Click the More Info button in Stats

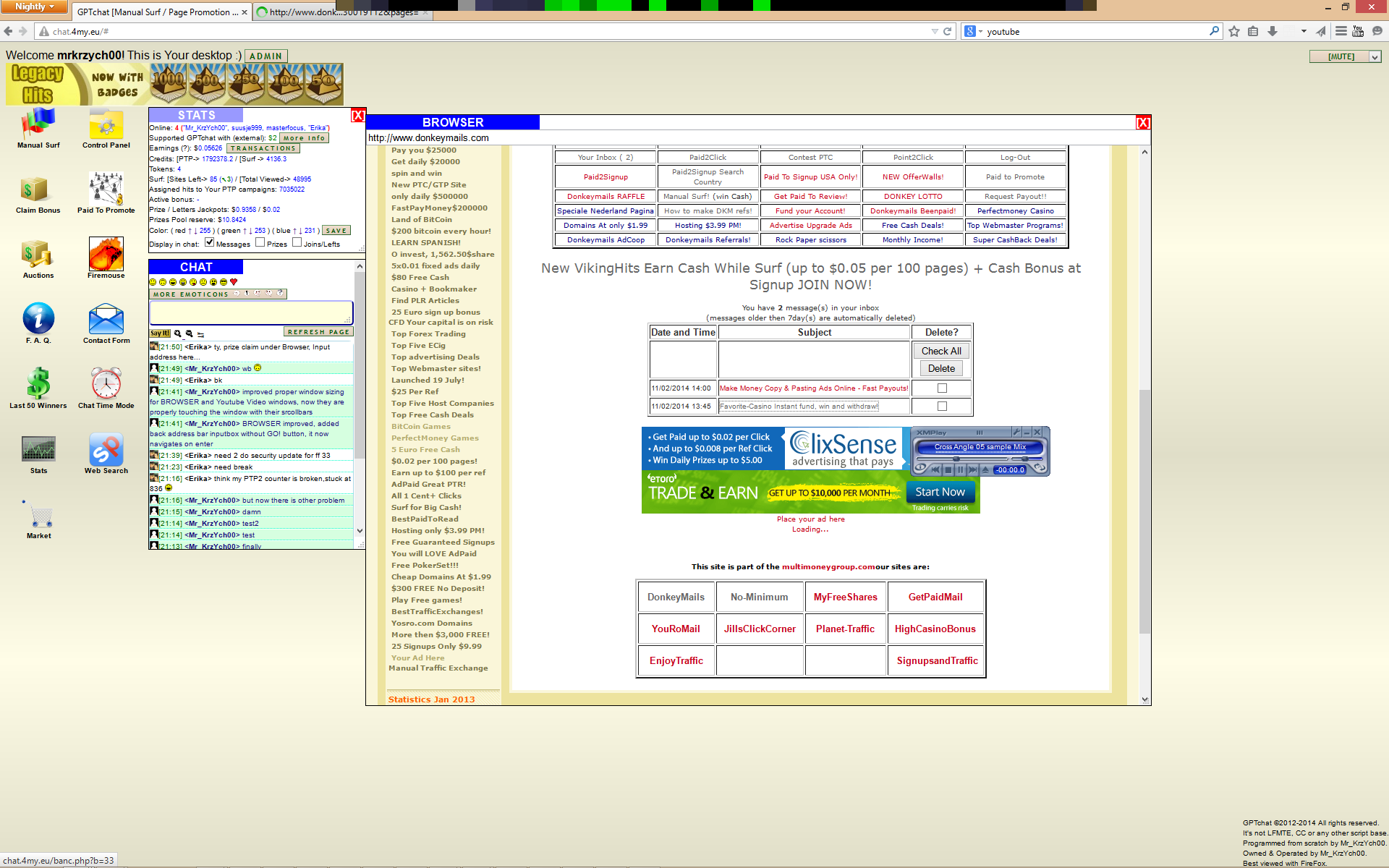pos(304,137)
